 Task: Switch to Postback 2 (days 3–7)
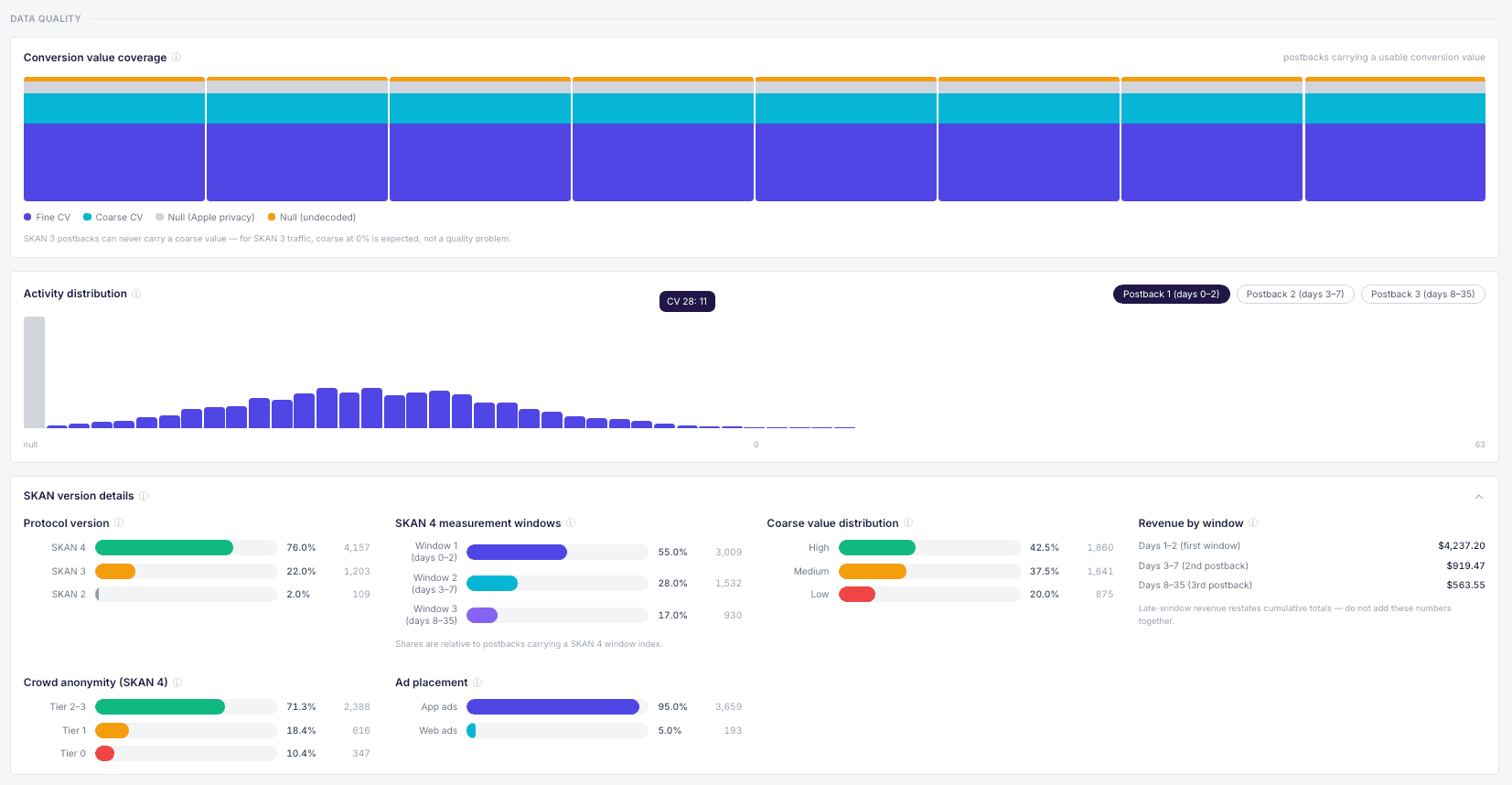tap(1295, 294)
